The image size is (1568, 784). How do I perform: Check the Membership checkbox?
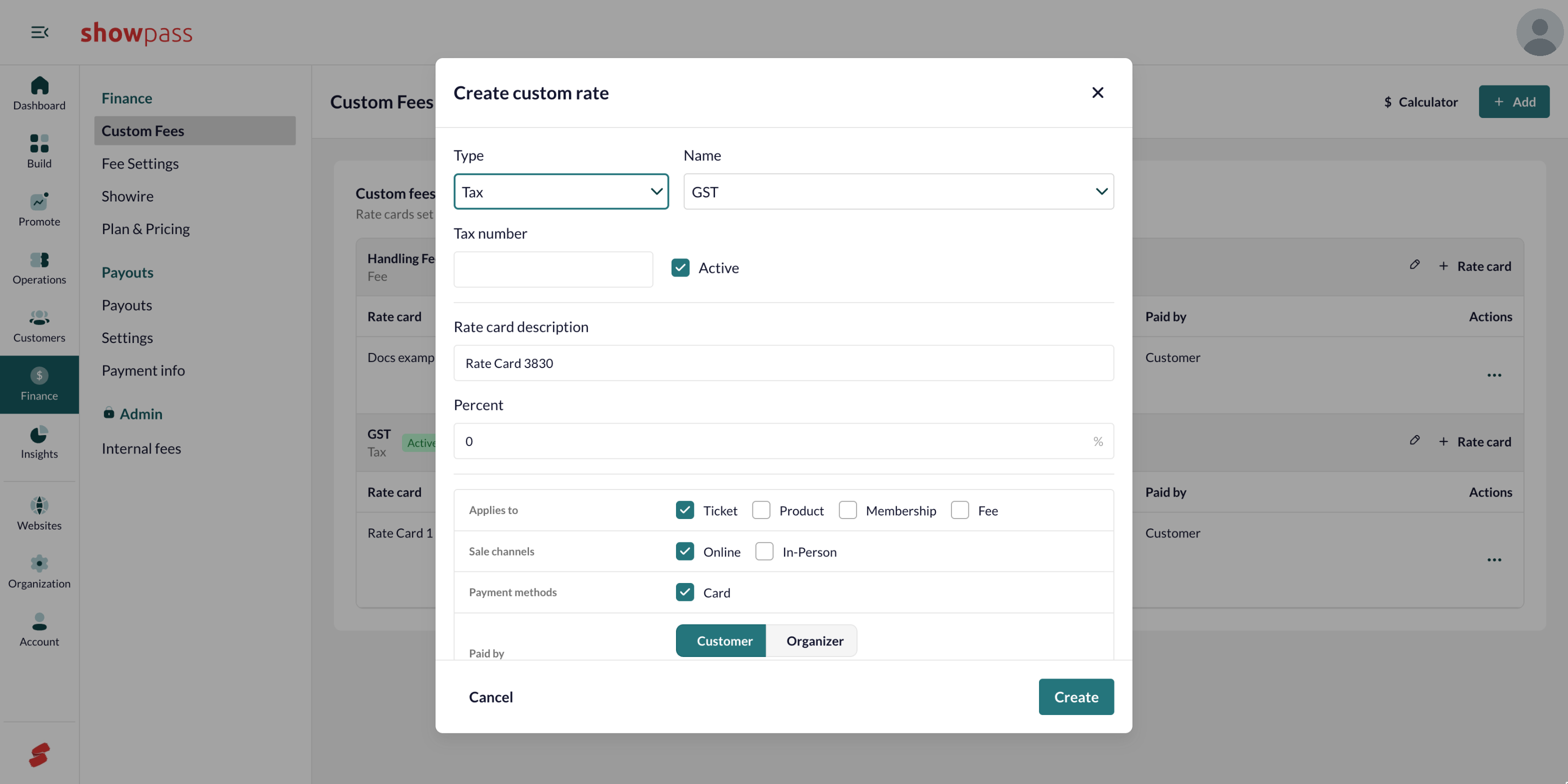tap(847, 510)
